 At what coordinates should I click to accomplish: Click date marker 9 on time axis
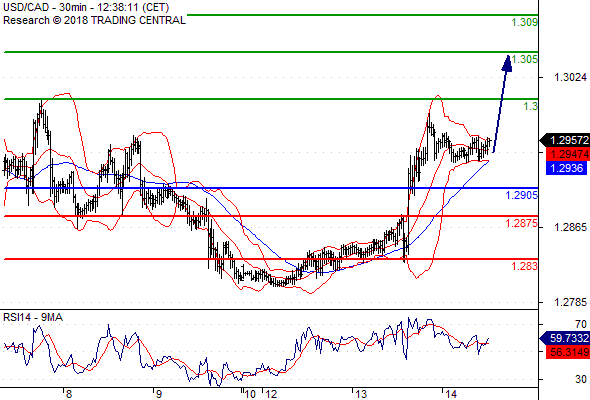(x=159, y=394)
